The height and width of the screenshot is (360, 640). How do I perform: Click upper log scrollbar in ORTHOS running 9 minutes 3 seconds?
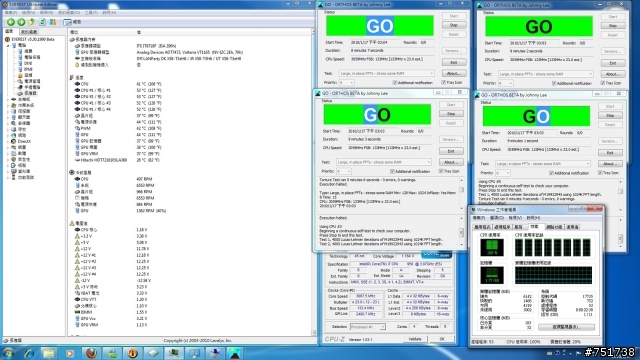pos(462,193)
